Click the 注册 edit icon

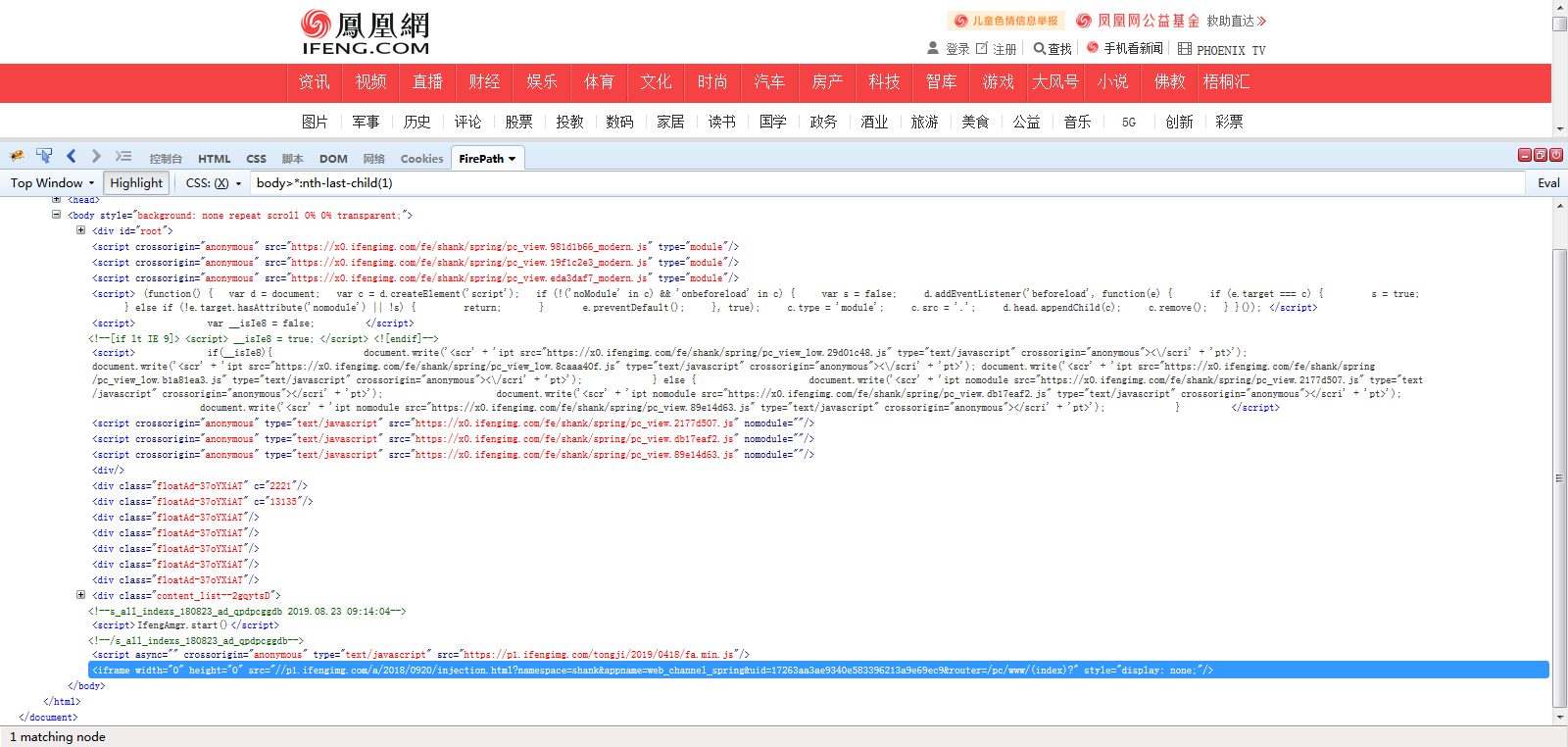tap(982, 48)
